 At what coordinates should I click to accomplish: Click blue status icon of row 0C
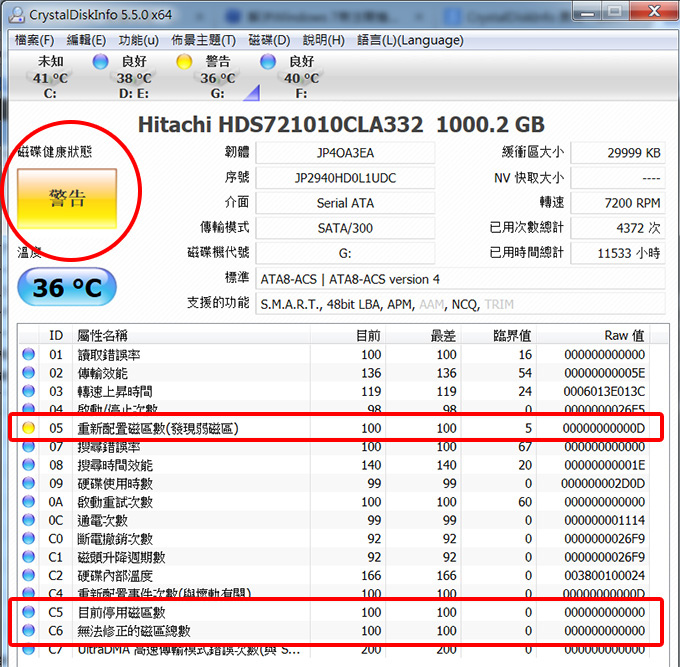coord(29,520)
